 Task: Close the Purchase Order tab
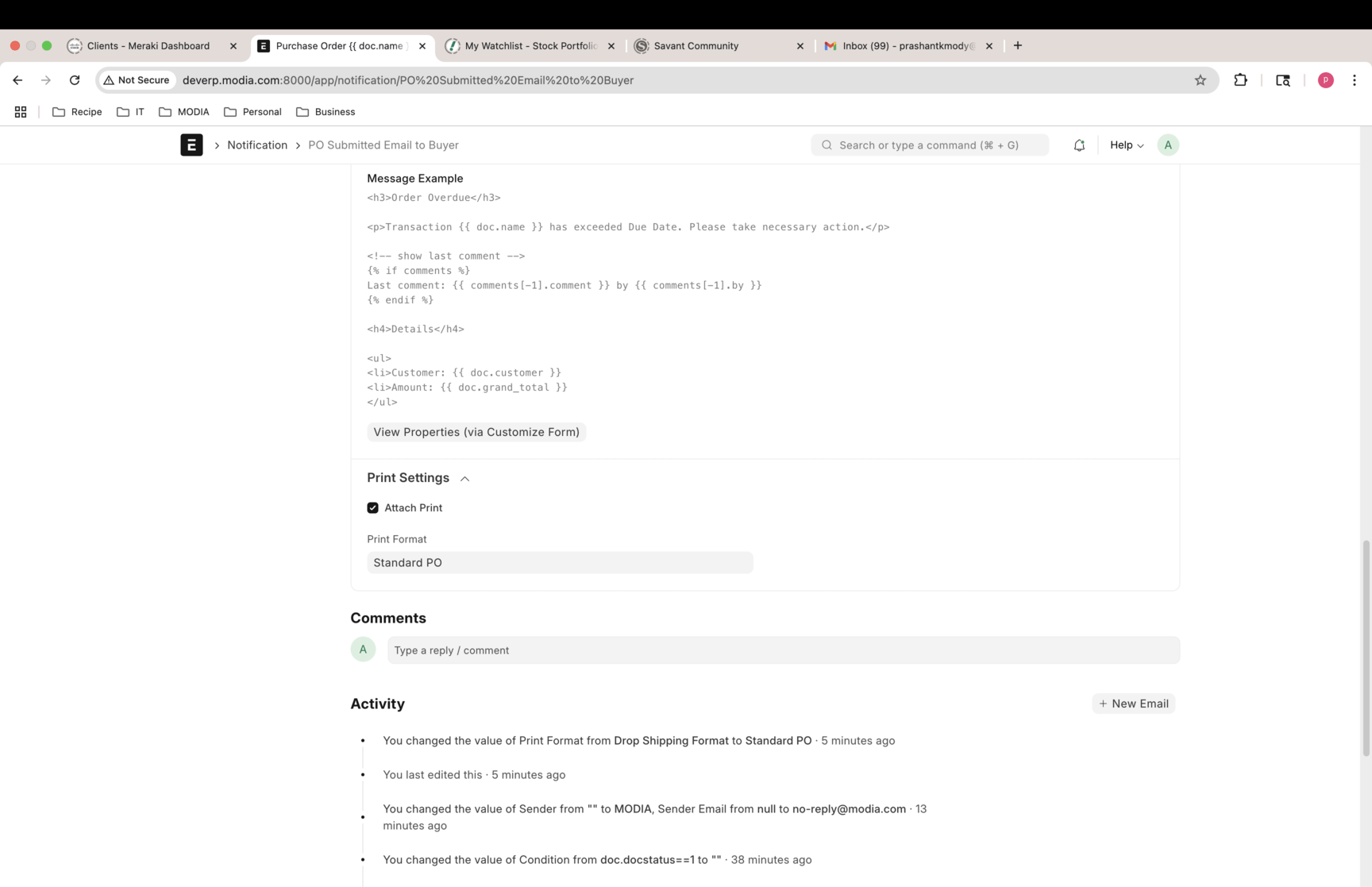coord(422,46)
